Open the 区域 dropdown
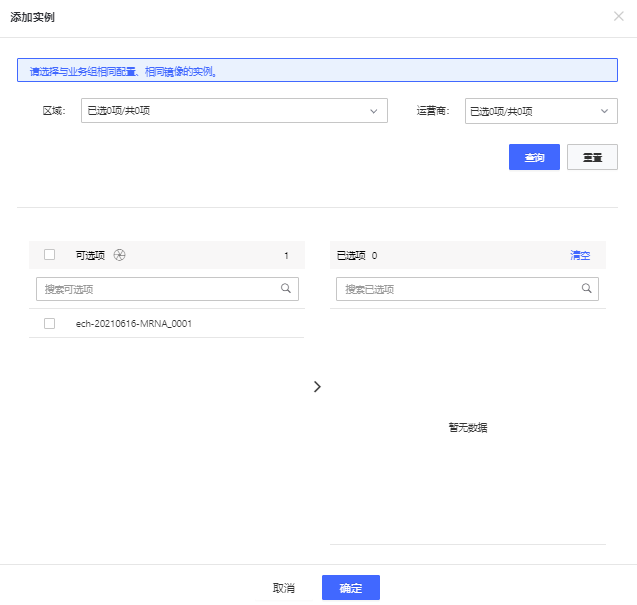Screen dimensions: 637x605 click(x=234, y=111)
